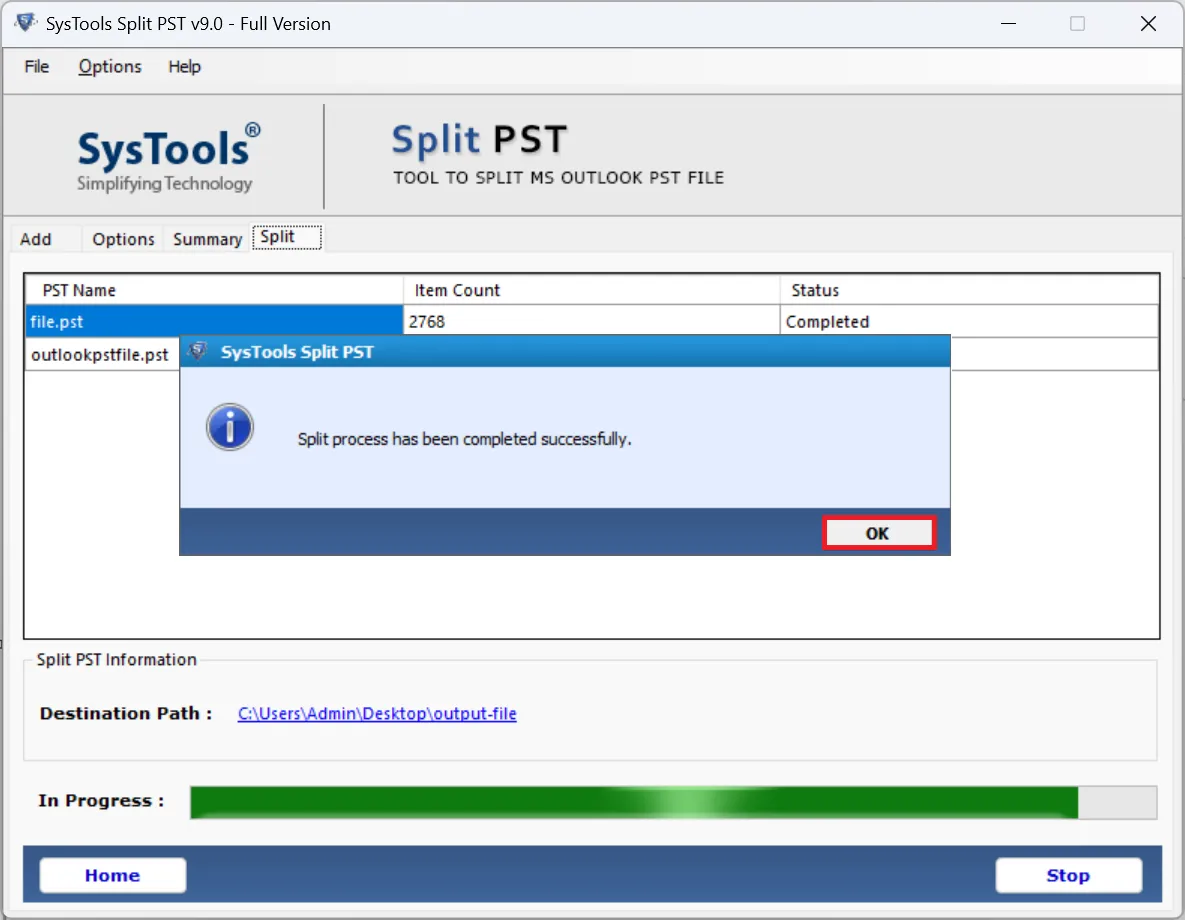This screenshot has height=920, width=1185.
Task: Click the Status column header
Action: pos(969,290)
